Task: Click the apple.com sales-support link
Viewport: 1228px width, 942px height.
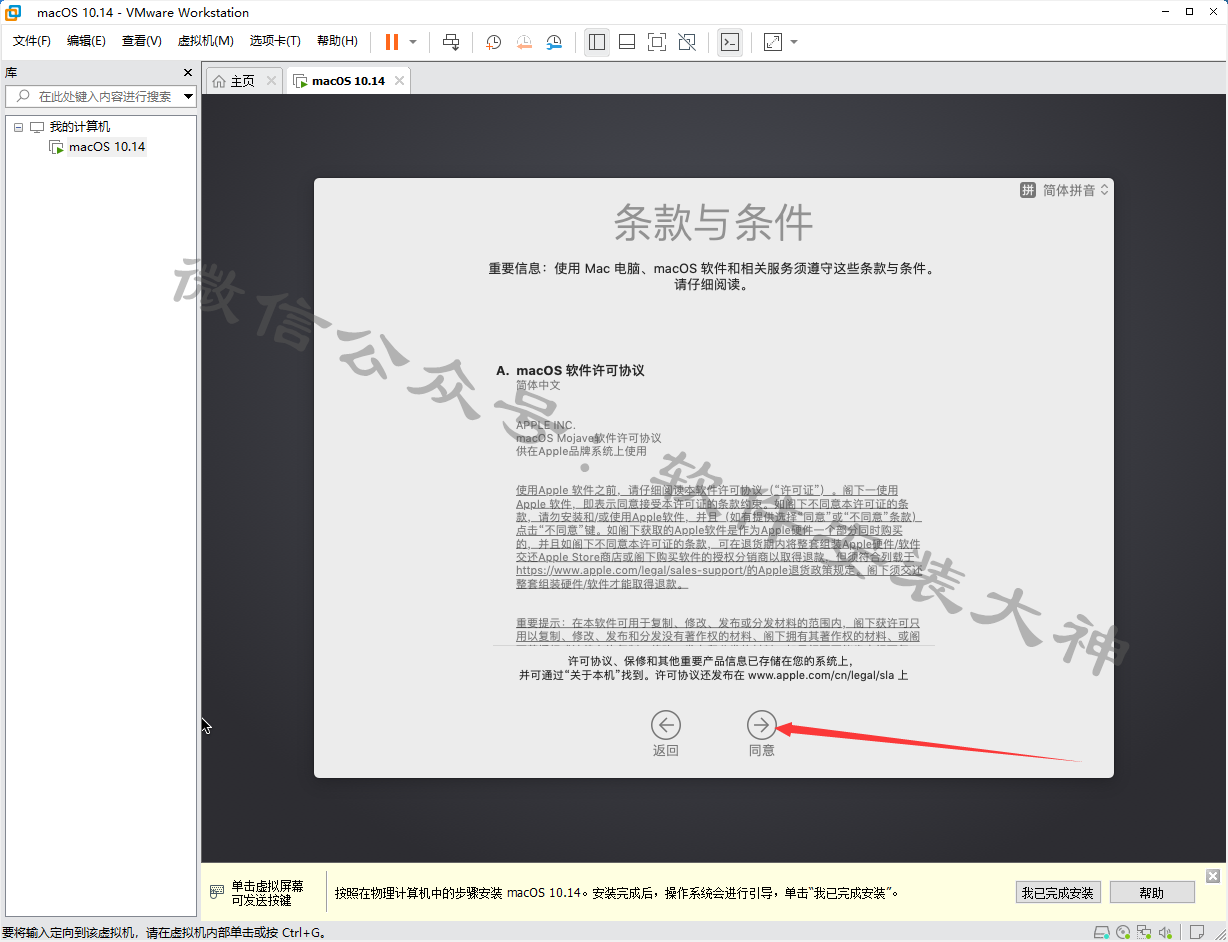Action: click(x=631, y=570)
